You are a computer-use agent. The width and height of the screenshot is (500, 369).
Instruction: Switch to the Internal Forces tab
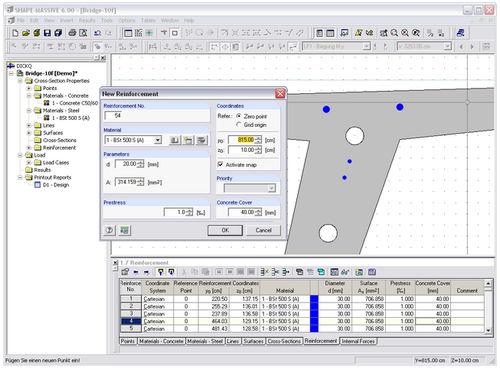[358, 341]
